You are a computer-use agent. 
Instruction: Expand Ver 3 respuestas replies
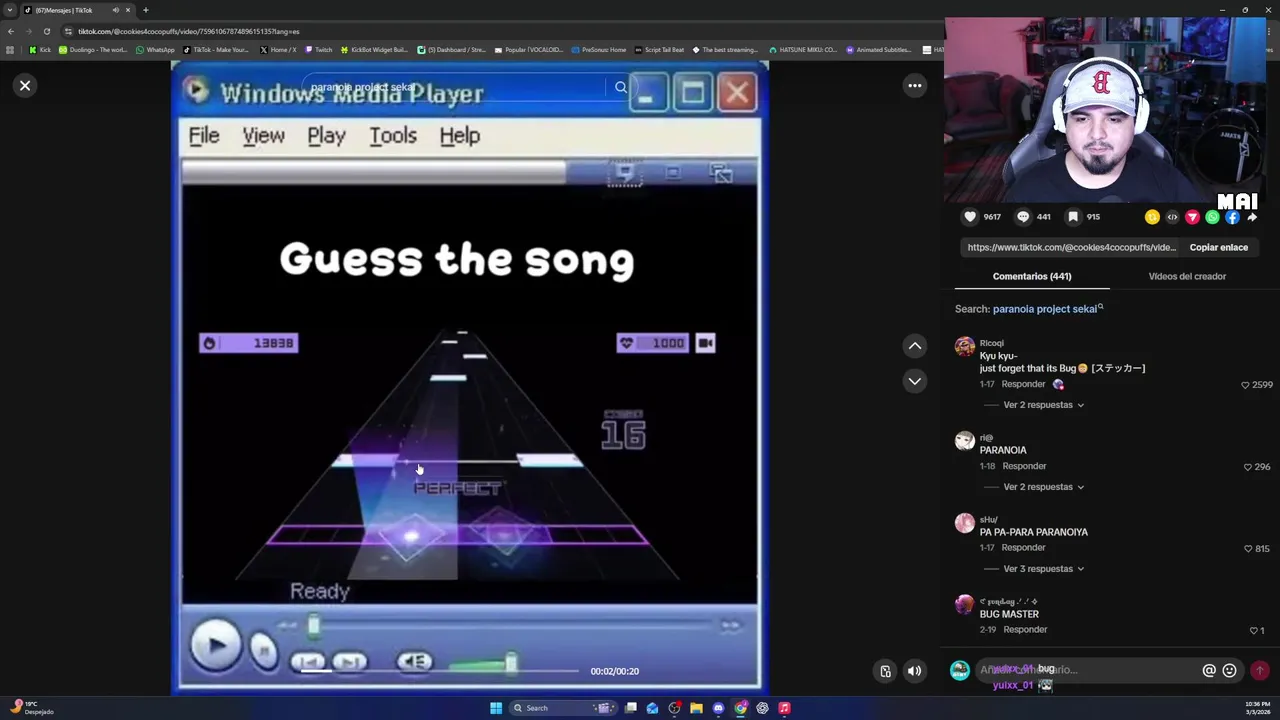coord(1043,569)
